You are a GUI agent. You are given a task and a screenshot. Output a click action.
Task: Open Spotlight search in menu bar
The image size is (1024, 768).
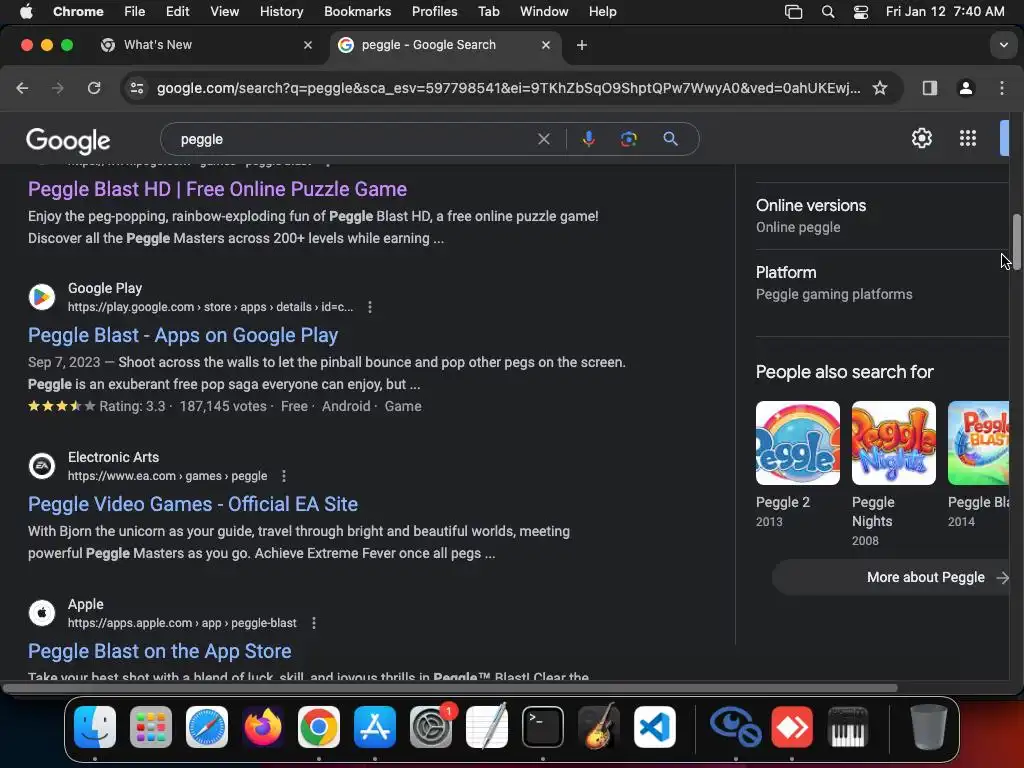827,12
